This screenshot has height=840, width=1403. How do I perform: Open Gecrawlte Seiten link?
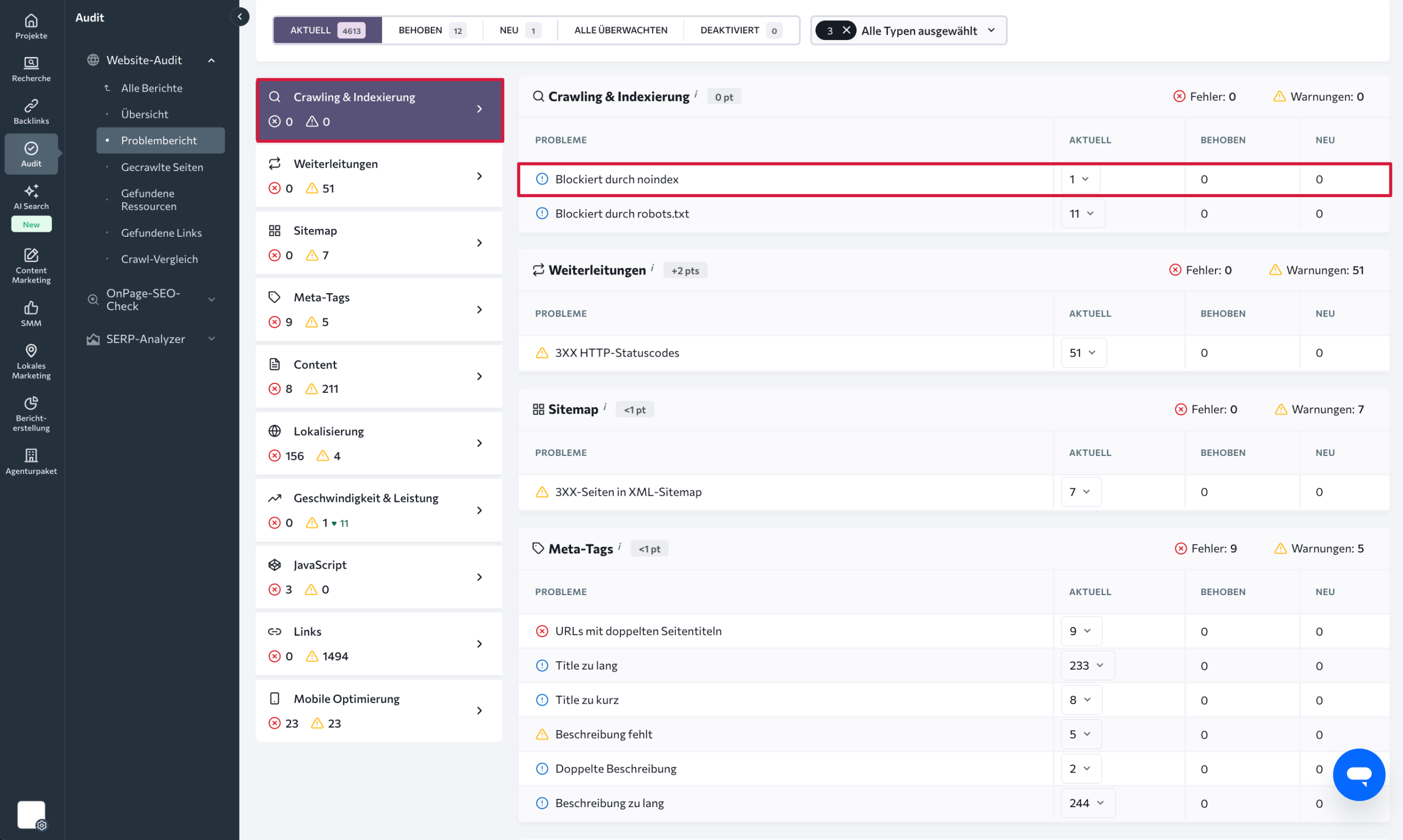(162, 167)
